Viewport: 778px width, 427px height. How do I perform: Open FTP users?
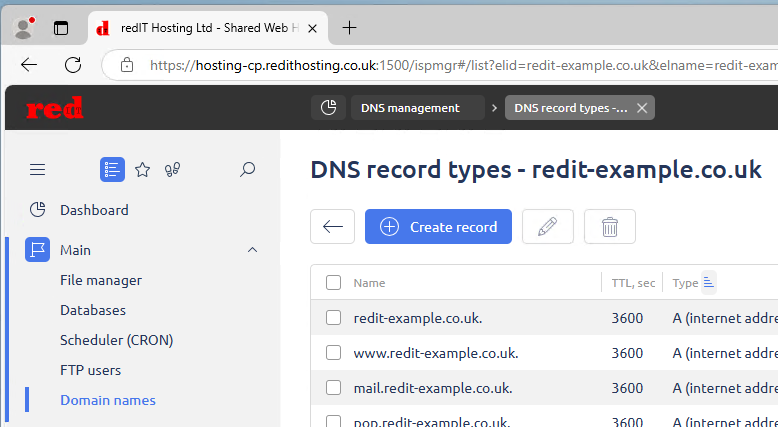90,370
